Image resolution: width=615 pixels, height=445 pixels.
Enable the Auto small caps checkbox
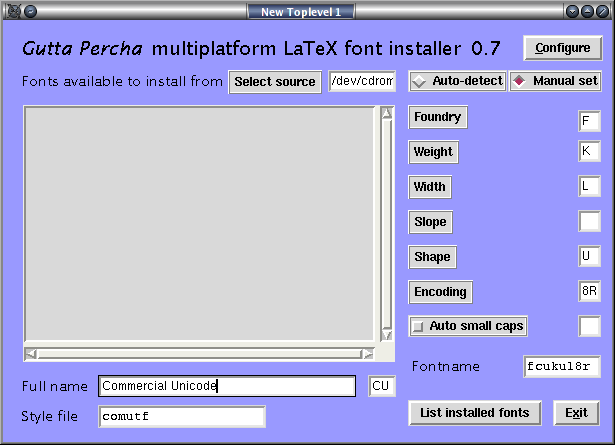point(468,326)
